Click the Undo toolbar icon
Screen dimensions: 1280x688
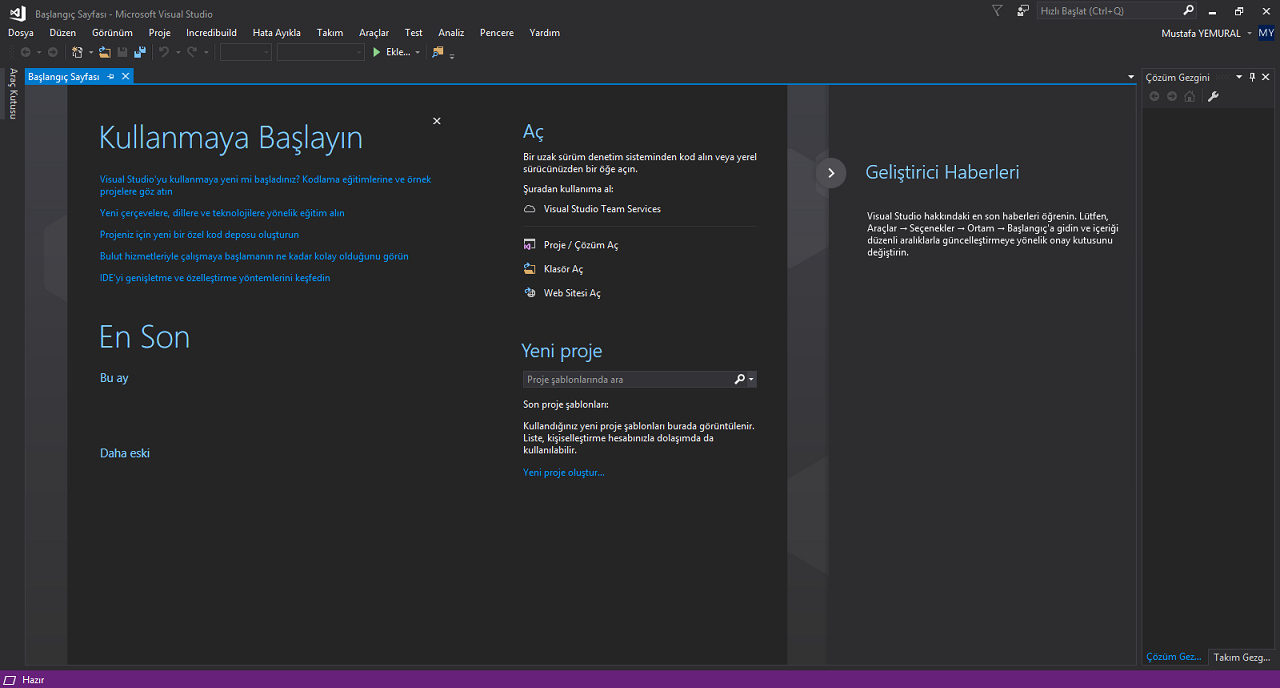[164, 52]
